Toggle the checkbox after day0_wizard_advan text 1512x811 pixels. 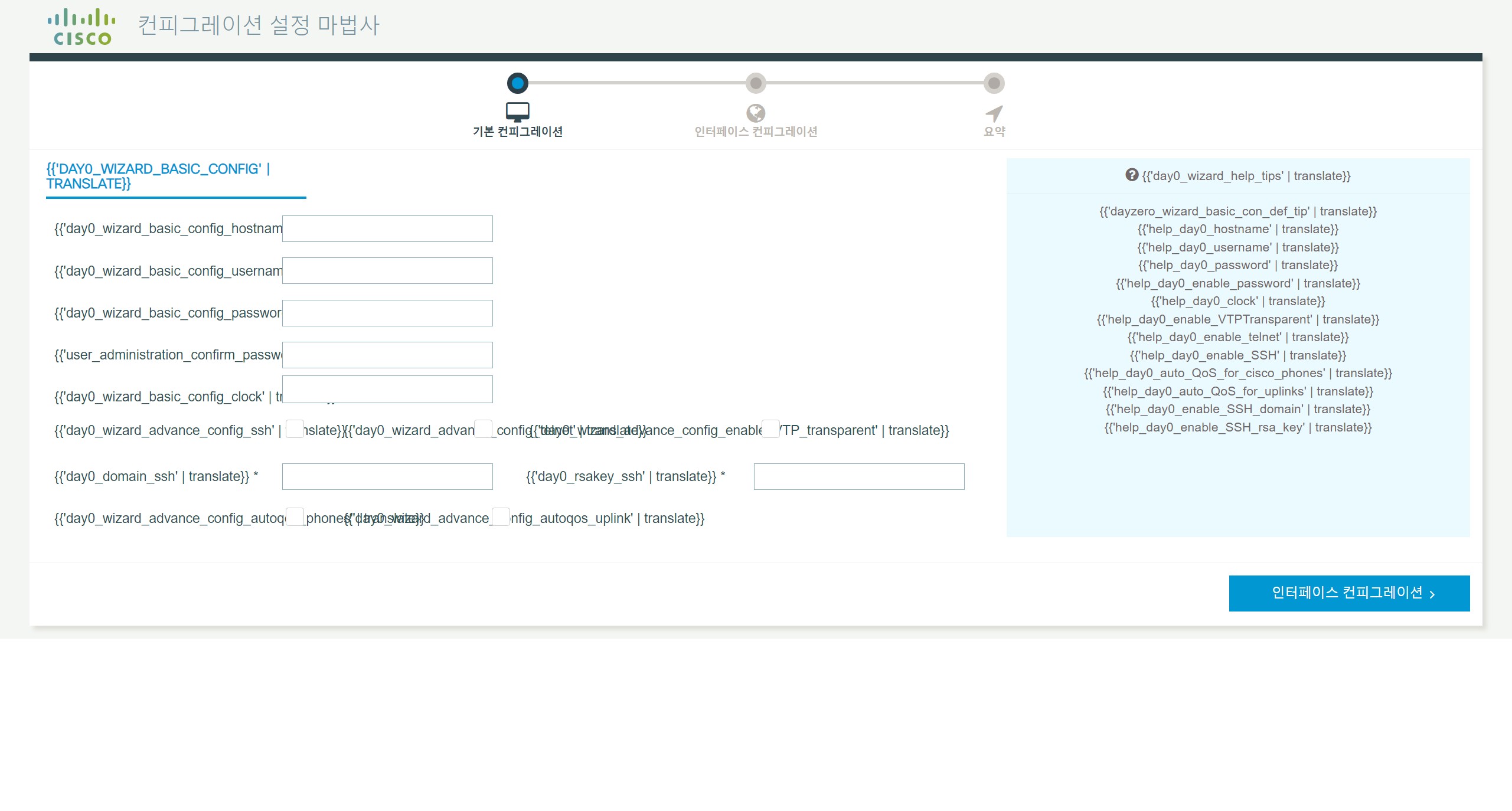pyautogui.click(x=483, y=429)
